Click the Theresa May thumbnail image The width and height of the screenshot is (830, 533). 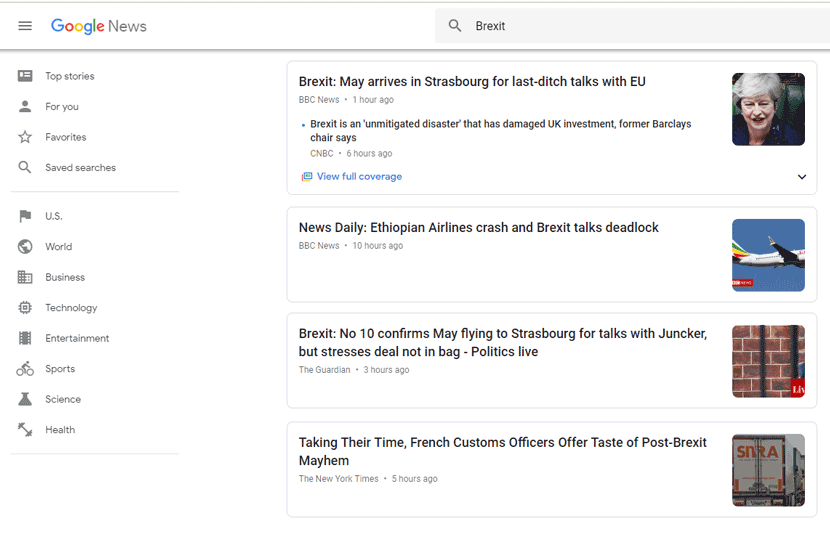tap(768, 109)
